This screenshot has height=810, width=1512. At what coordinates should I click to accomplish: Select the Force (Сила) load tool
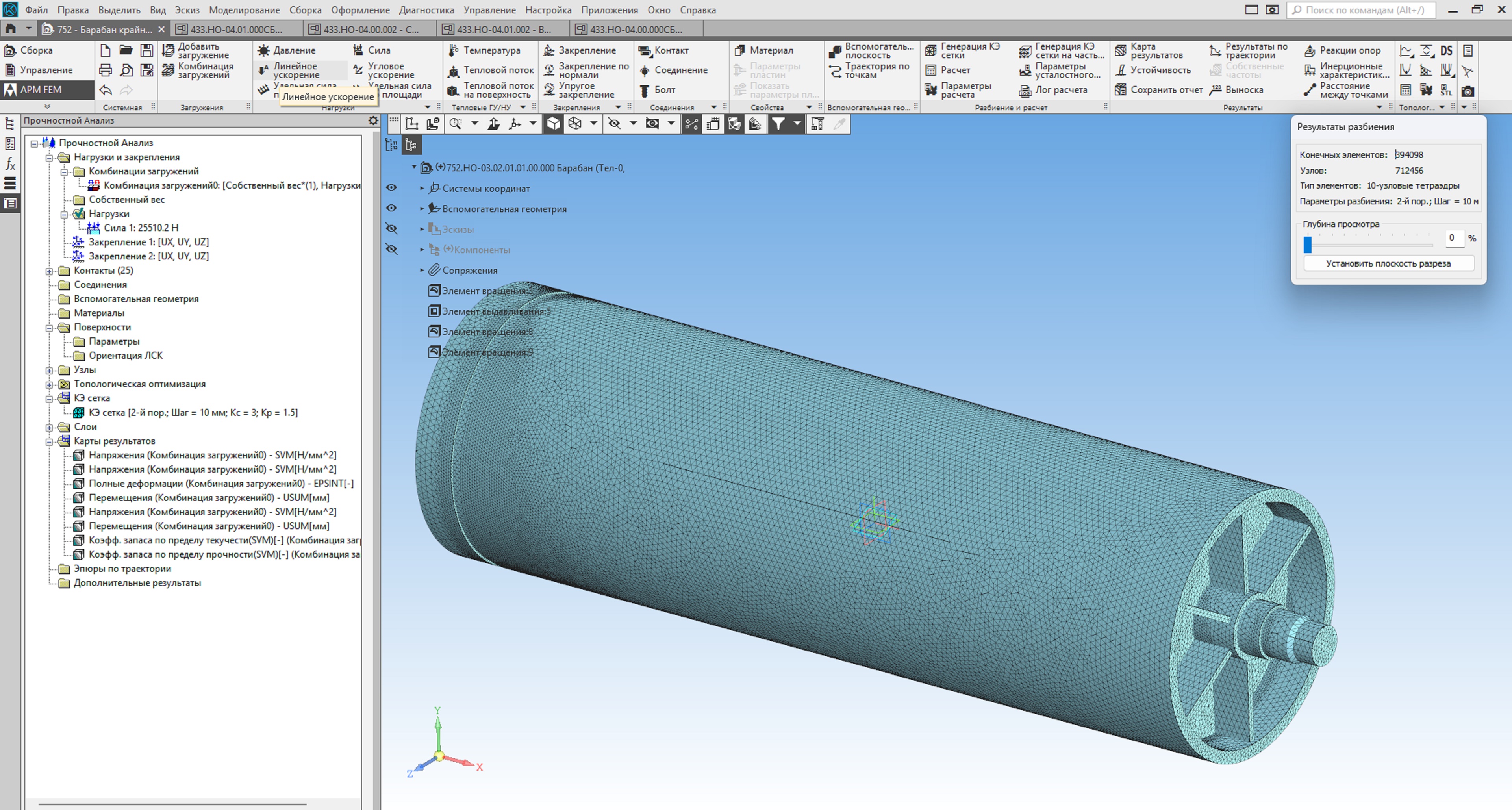(358, 50)
